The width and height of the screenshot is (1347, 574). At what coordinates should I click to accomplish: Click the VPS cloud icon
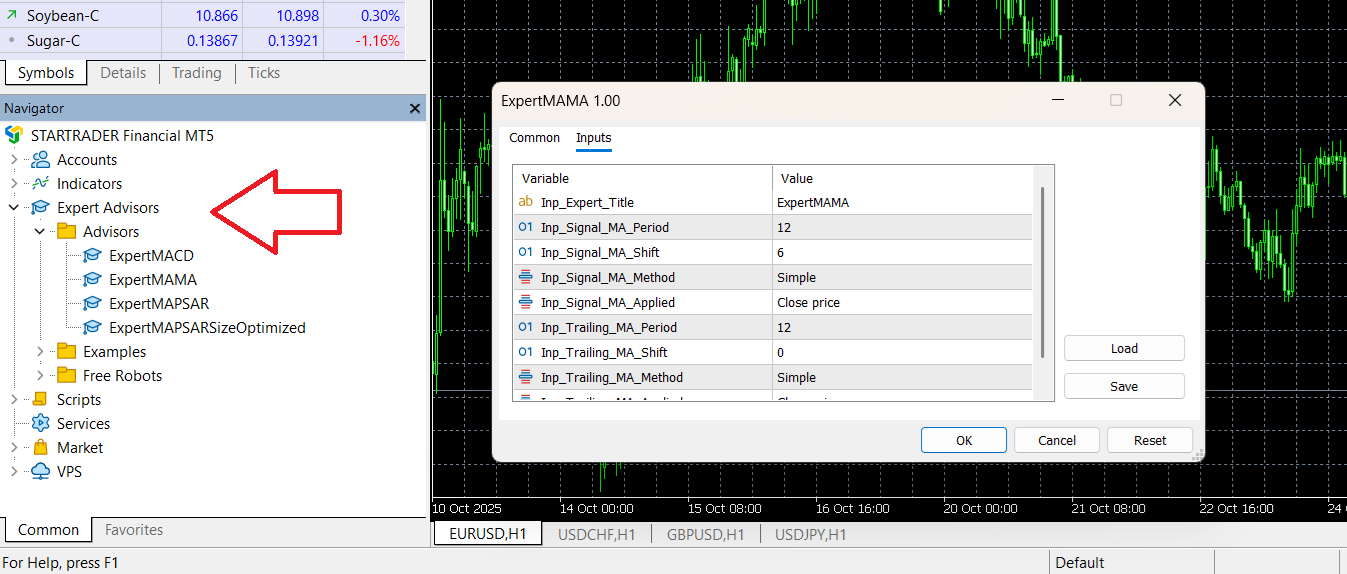[x=41, y=471]
